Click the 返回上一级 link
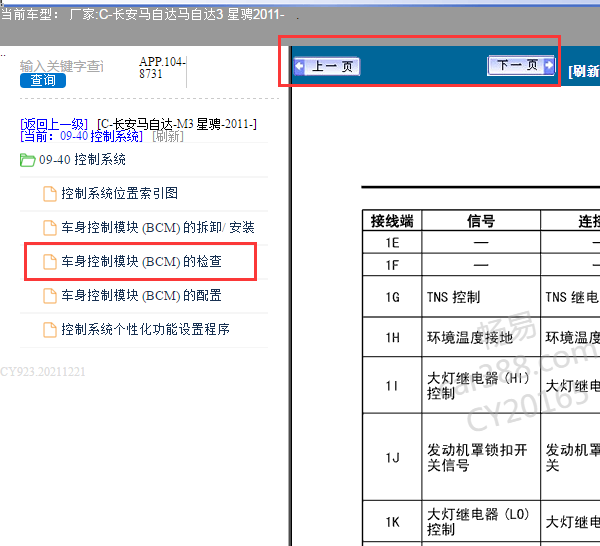This screenshot has width=600, height=546. pos(54,124)
